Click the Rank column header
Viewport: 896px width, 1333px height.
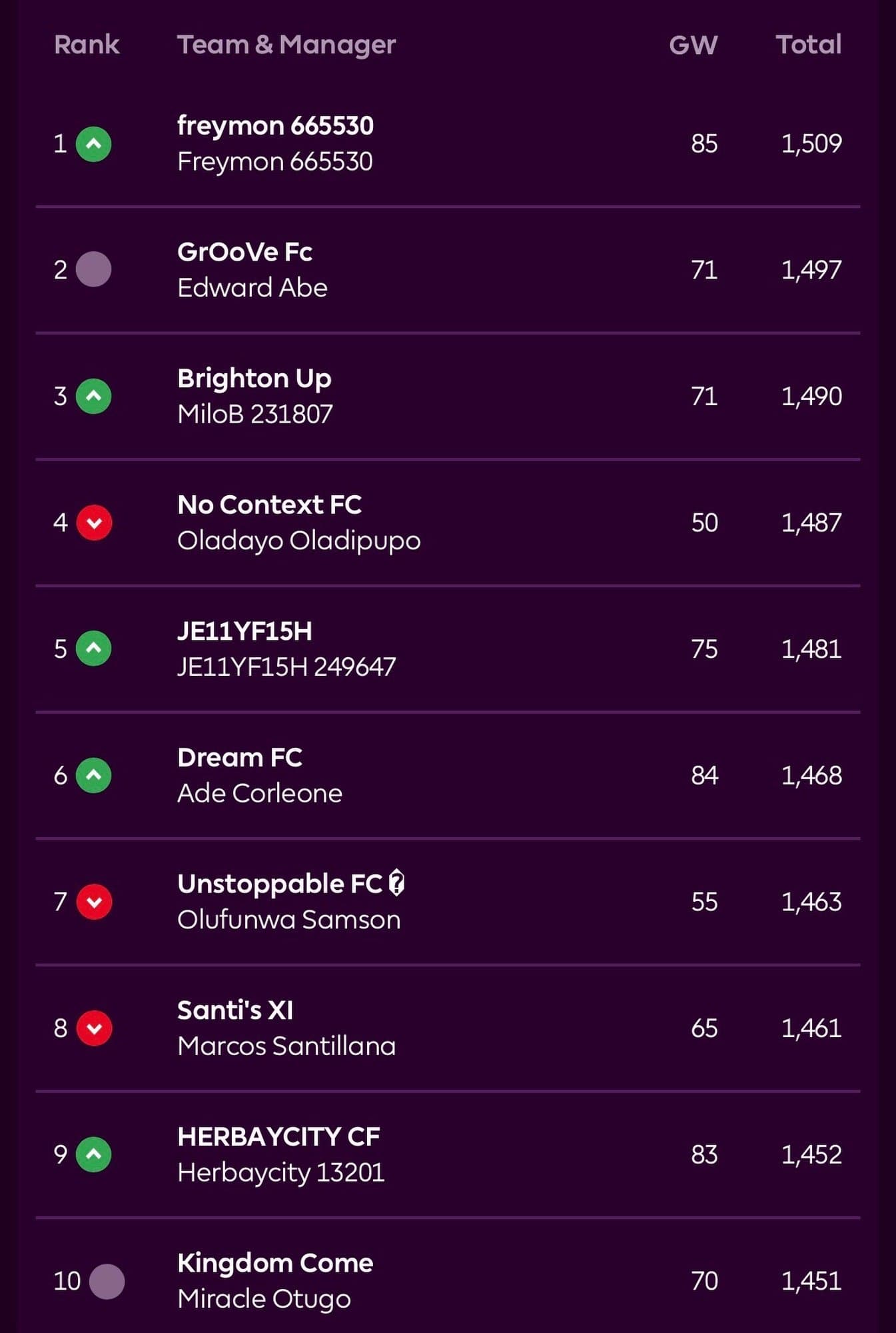tap(87, 45)
